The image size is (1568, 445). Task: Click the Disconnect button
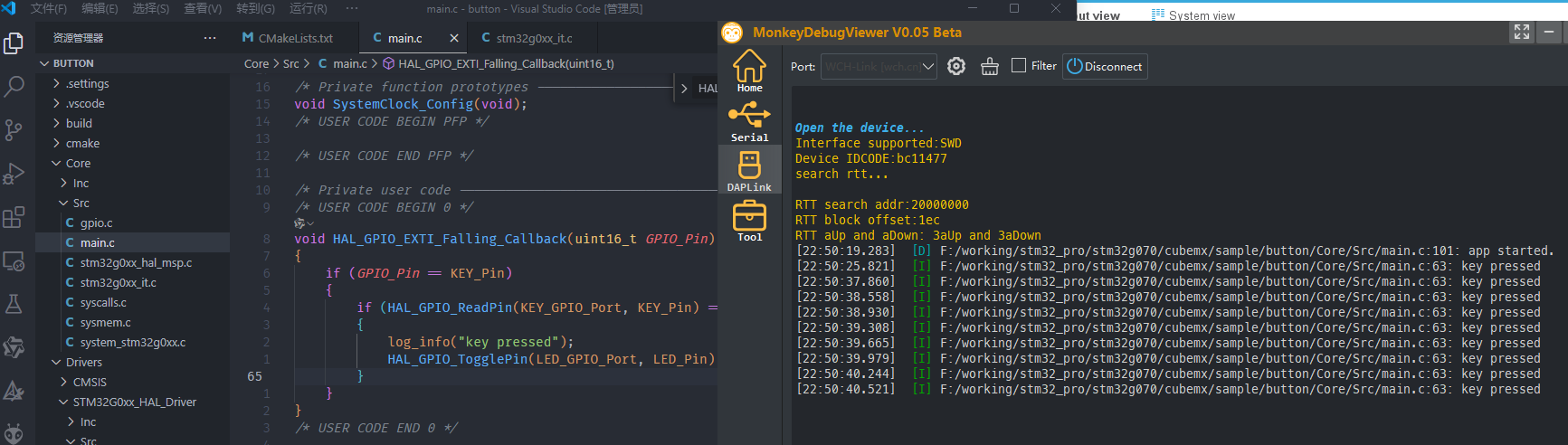(1104, 66)
